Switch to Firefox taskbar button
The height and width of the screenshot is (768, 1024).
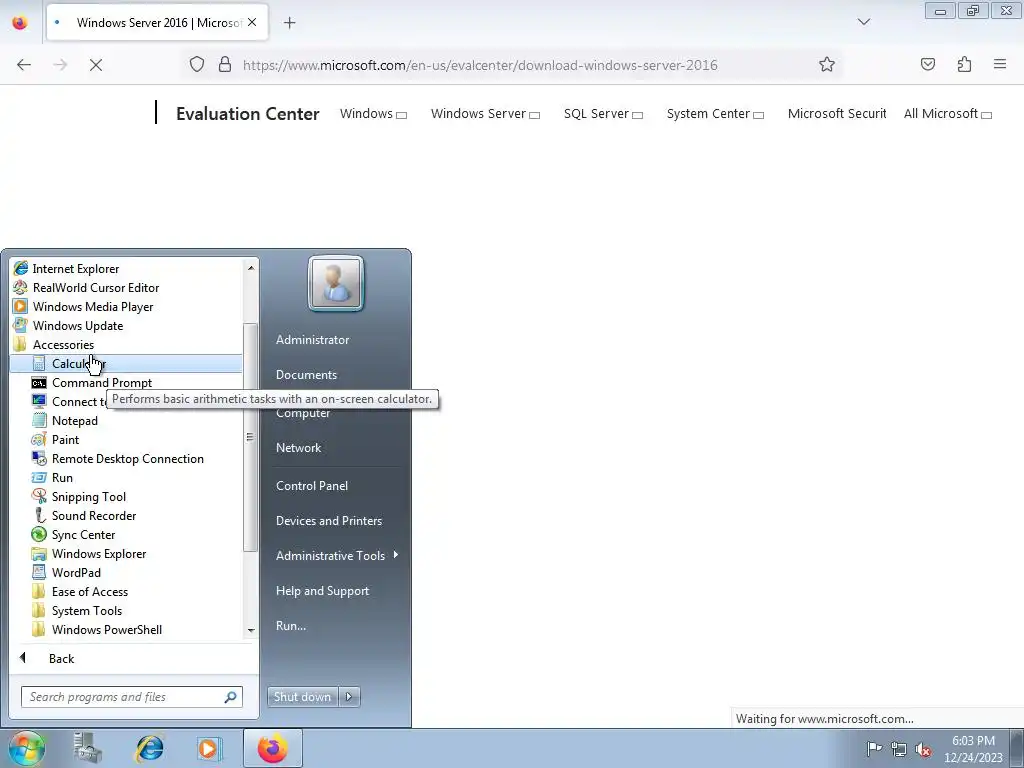(272, 748)
